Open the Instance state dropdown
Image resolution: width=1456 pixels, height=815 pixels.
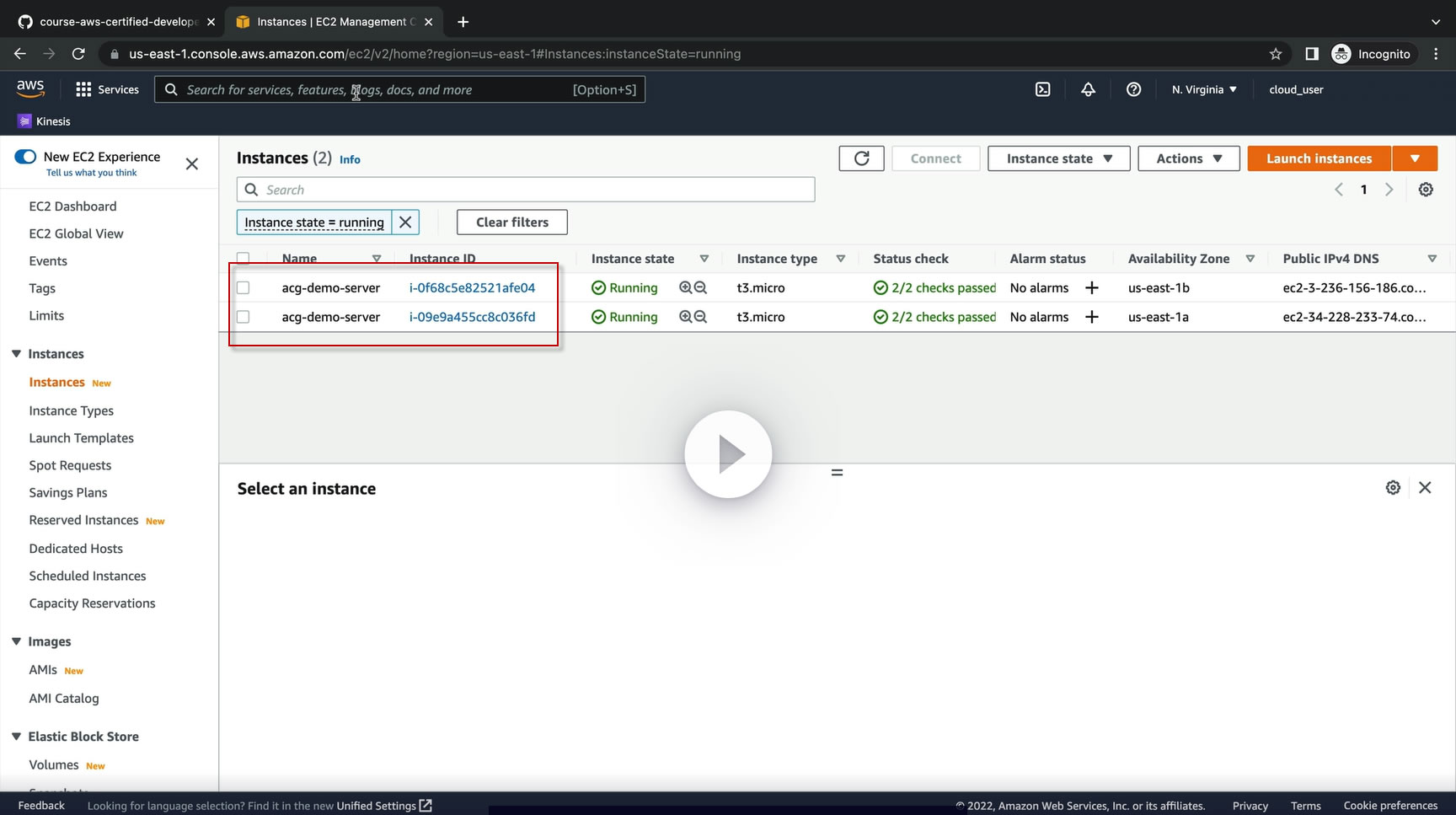tap(1058, 158)
